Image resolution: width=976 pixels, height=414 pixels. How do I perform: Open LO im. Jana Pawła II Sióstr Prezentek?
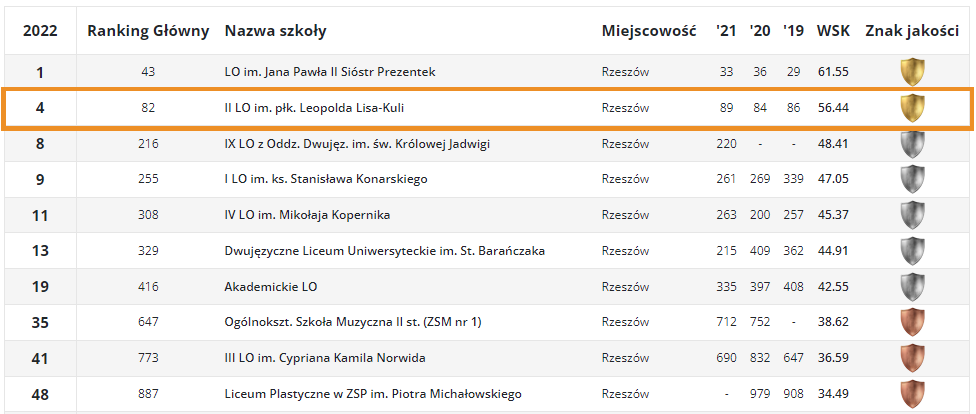(330, 72)
